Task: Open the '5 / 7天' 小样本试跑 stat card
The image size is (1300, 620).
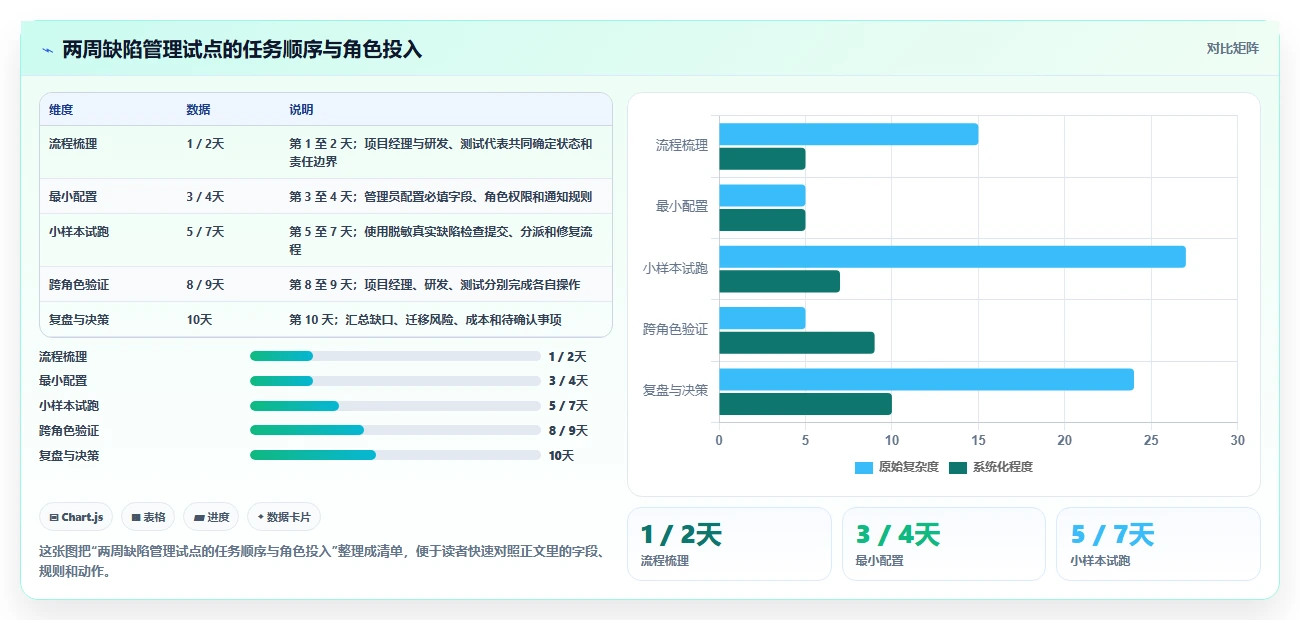Action: coord(1158,544)
